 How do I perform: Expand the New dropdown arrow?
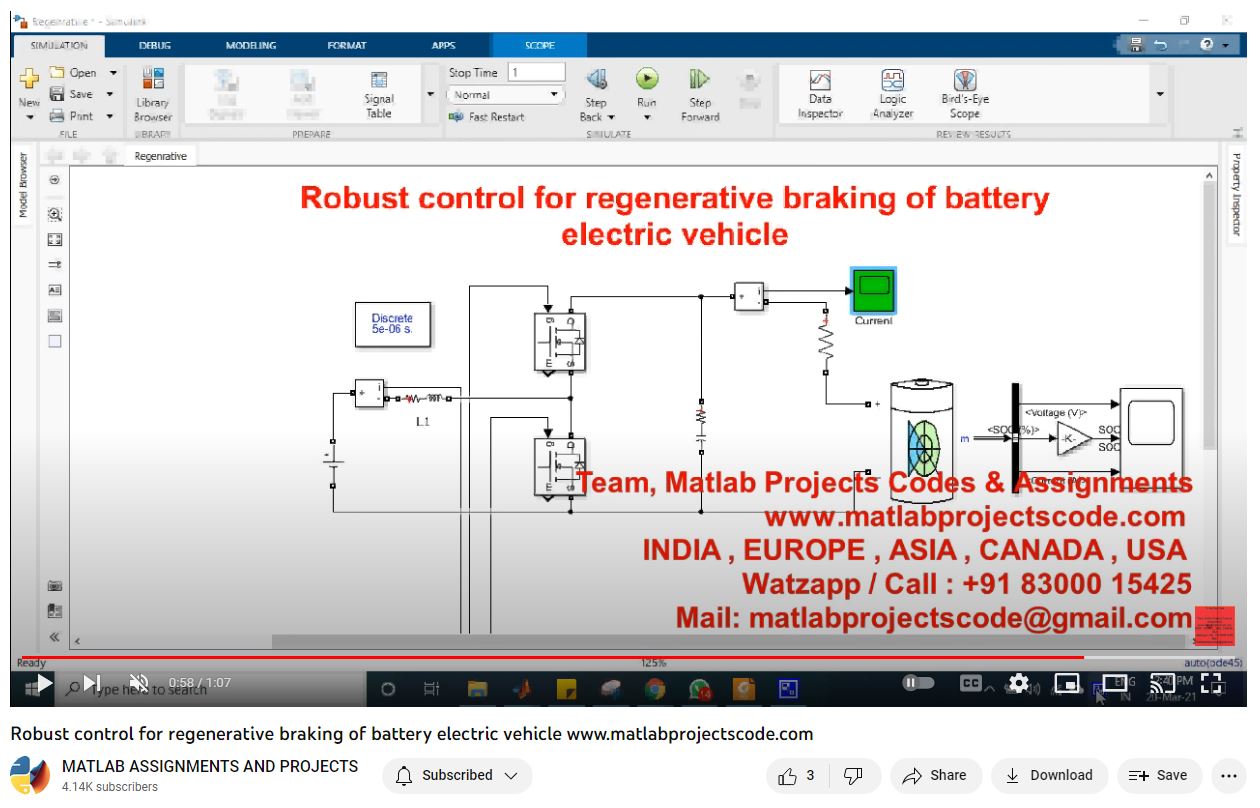coord(29,118)
